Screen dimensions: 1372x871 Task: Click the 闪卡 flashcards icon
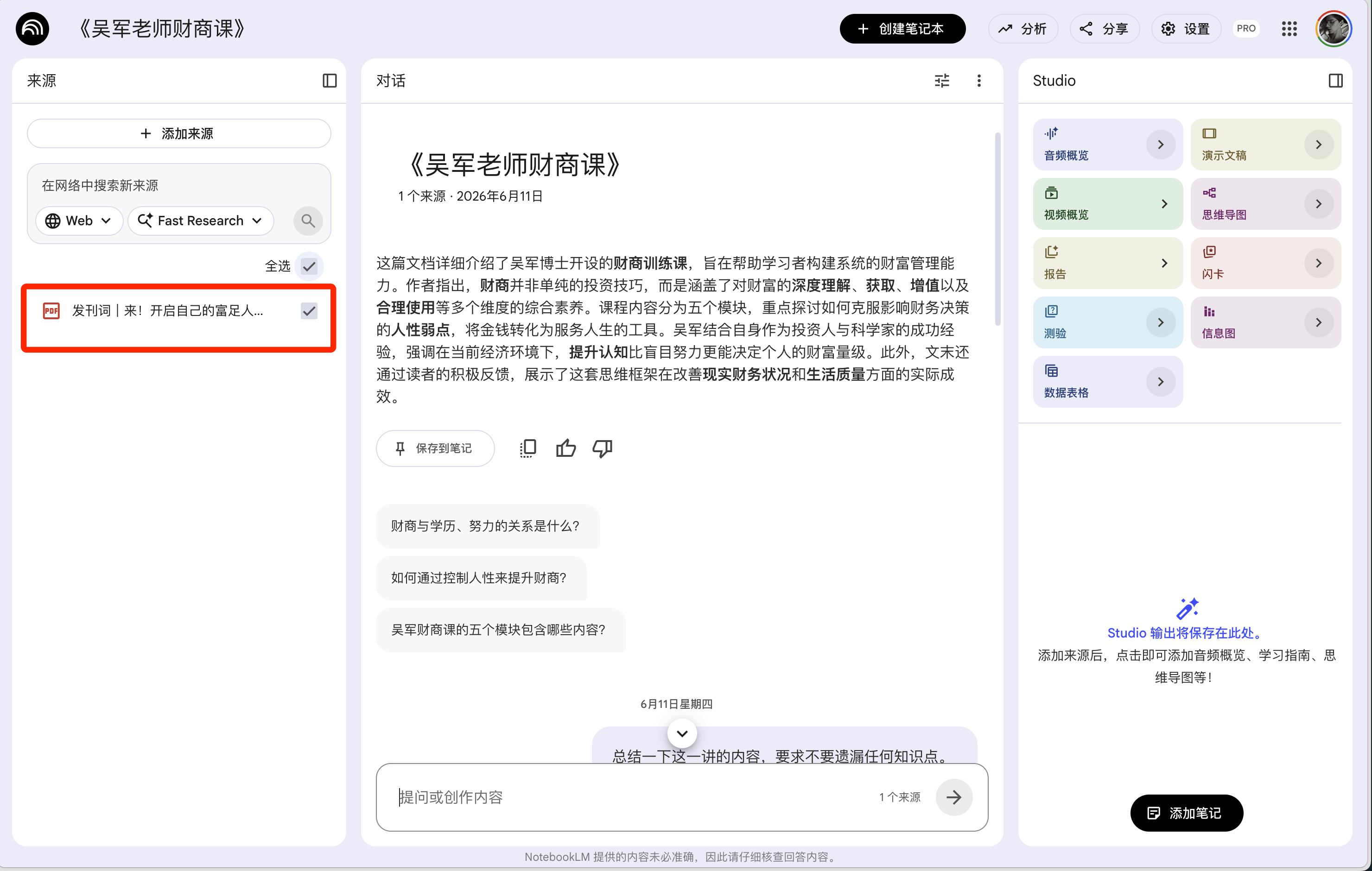pos(1209,252)
